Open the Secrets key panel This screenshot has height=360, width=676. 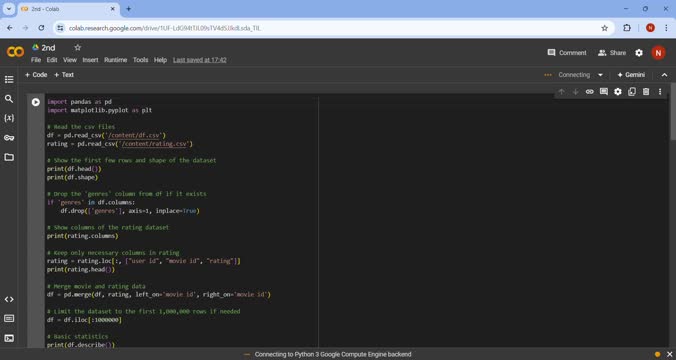tap(9, 138)
